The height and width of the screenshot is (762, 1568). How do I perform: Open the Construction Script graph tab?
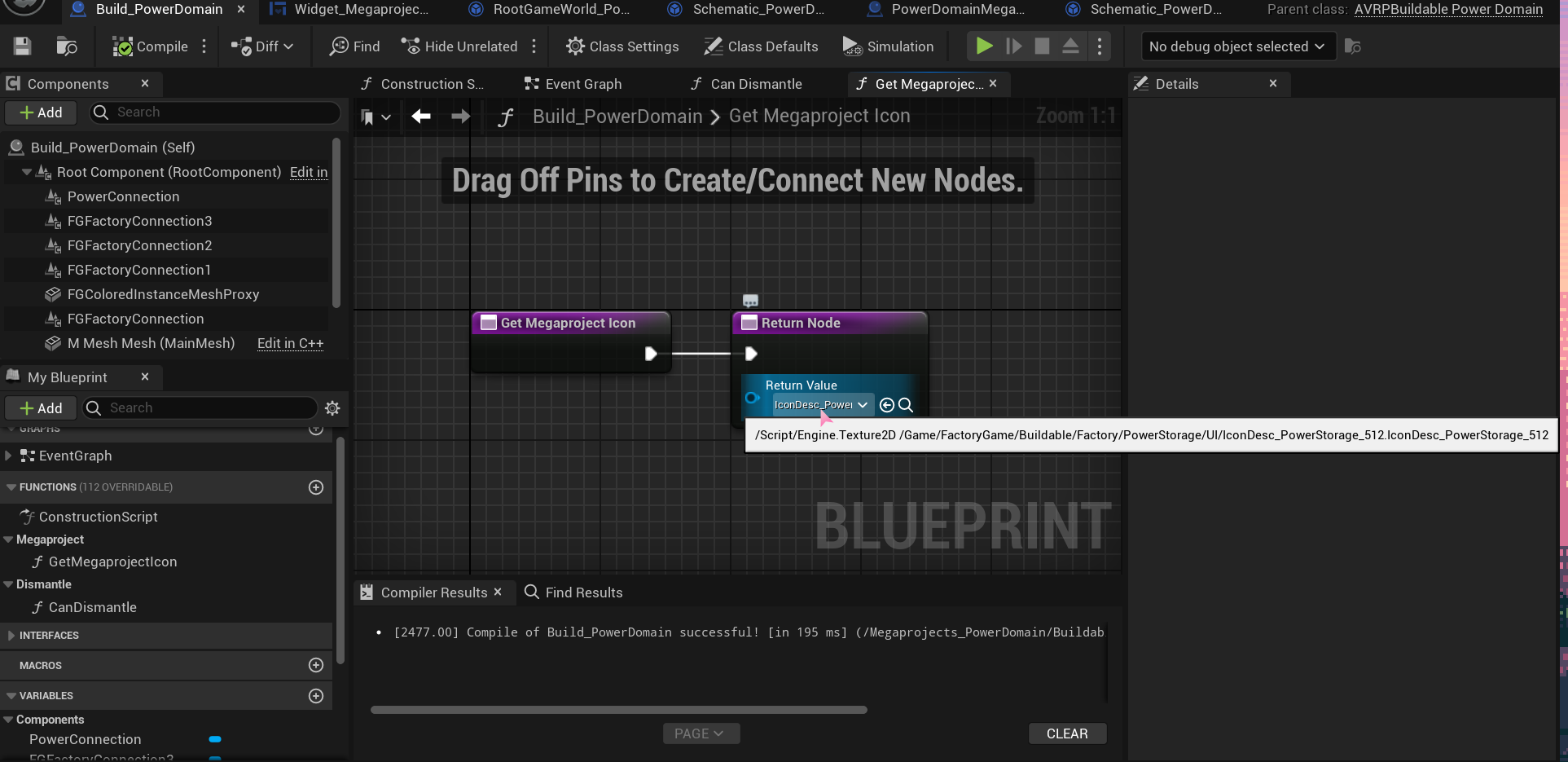(x=423, y=84)
